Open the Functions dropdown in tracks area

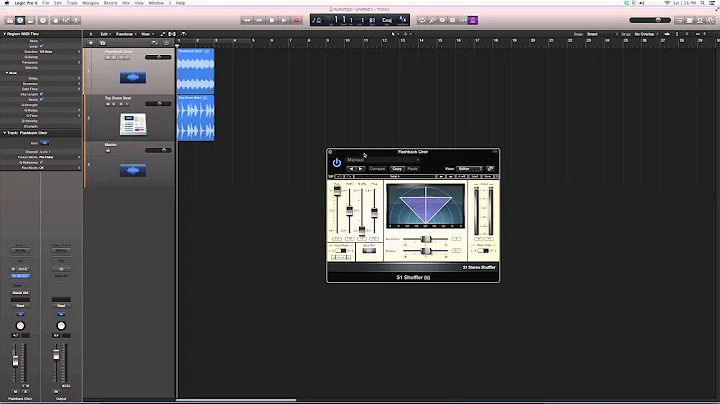click(x=124, y=34)
